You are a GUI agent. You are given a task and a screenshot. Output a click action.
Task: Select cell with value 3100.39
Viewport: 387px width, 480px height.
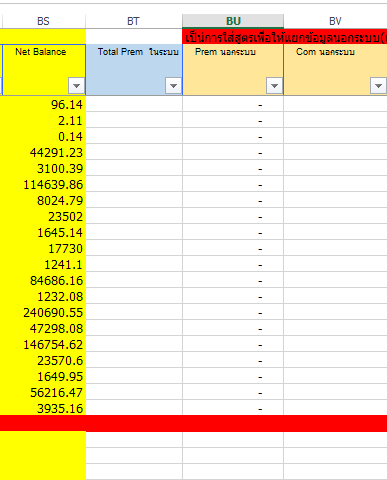pos(44,169)
